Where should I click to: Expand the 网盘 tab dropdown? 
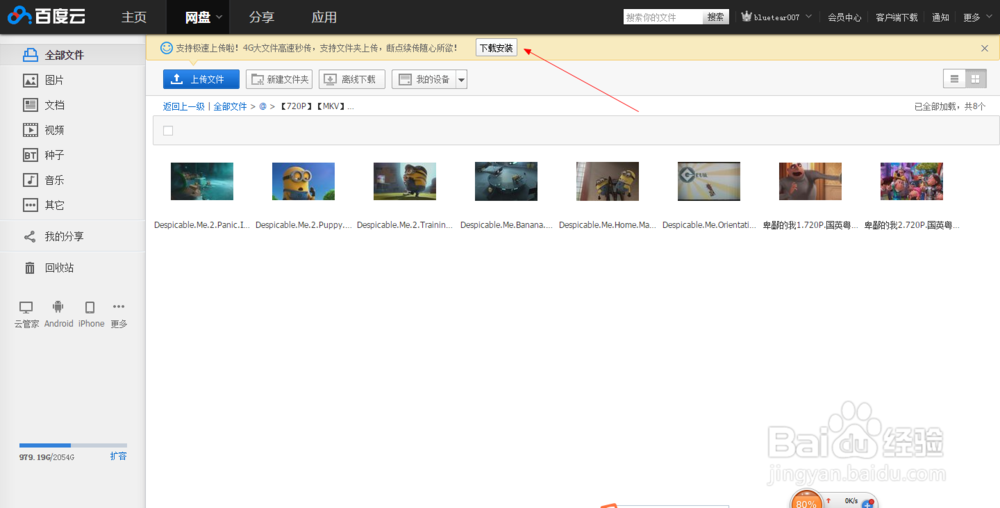pyautogui.click(x=219, y=17)
